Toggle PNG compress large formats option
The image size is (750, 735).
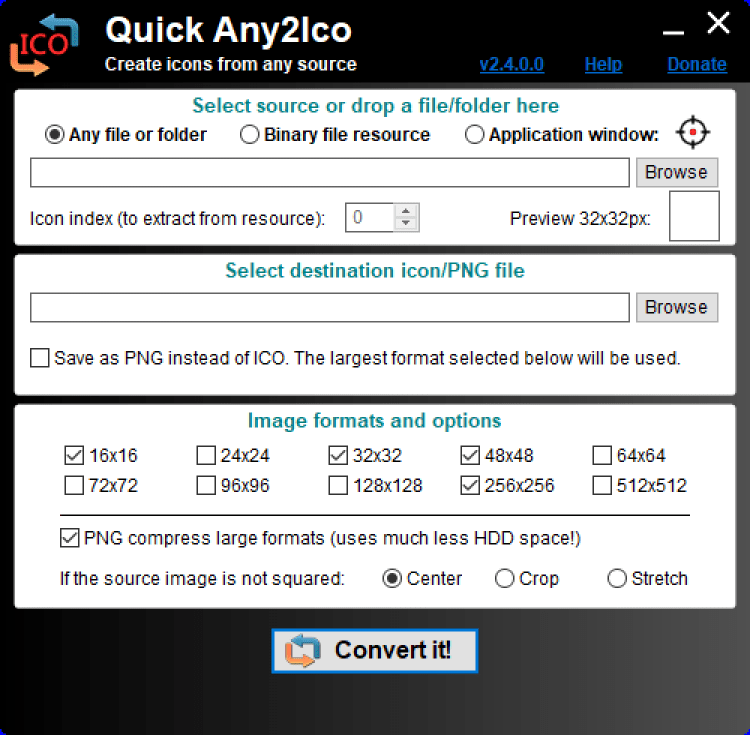(x=70, y=539)
